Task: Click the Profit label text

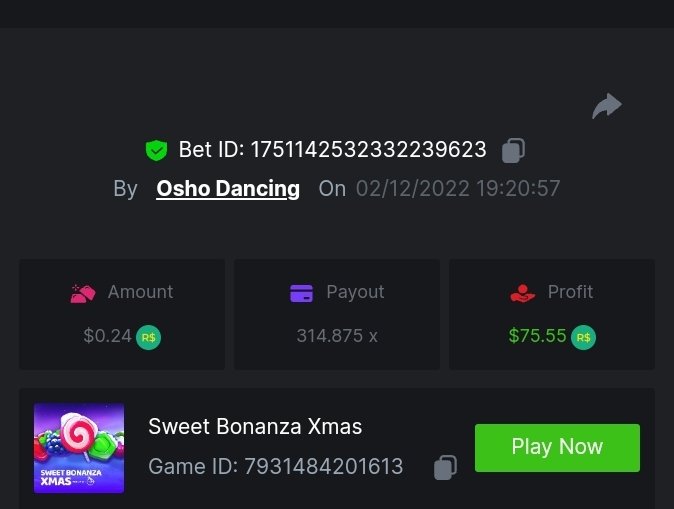Action: 570,292
